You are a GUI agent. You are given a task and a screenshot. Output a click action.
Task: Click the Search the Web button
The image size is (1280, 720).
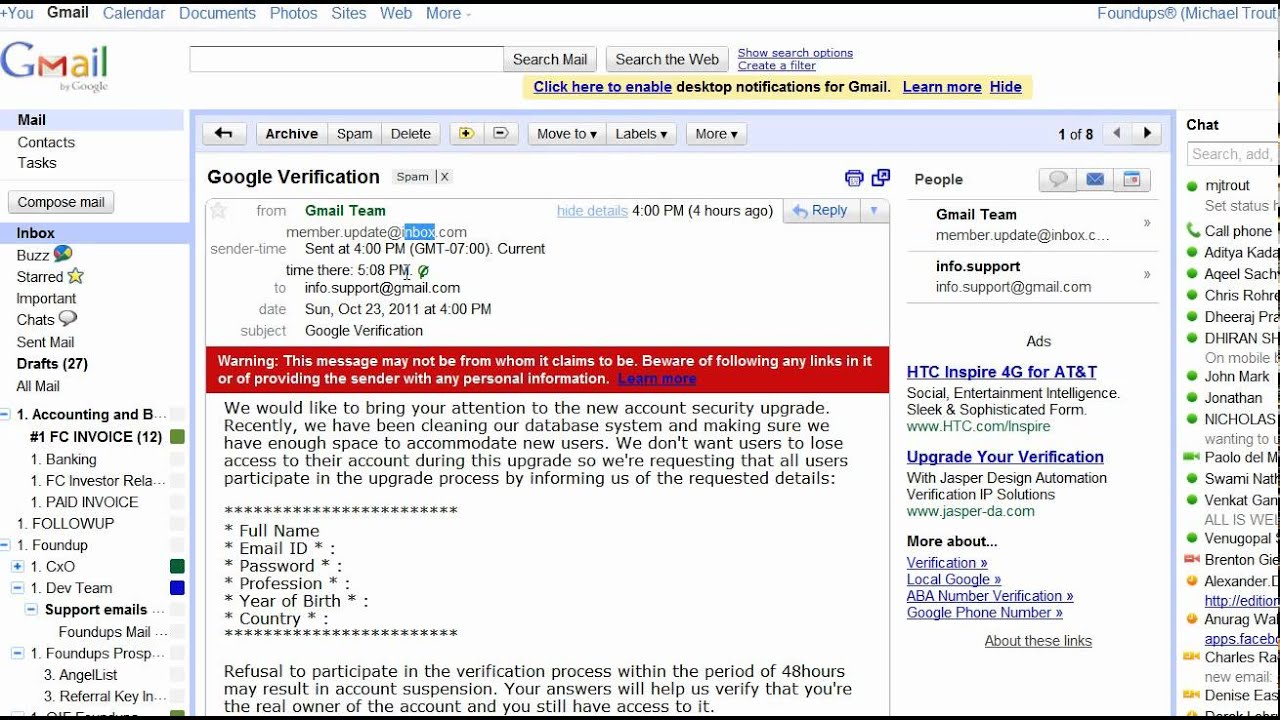pos(667,59)
